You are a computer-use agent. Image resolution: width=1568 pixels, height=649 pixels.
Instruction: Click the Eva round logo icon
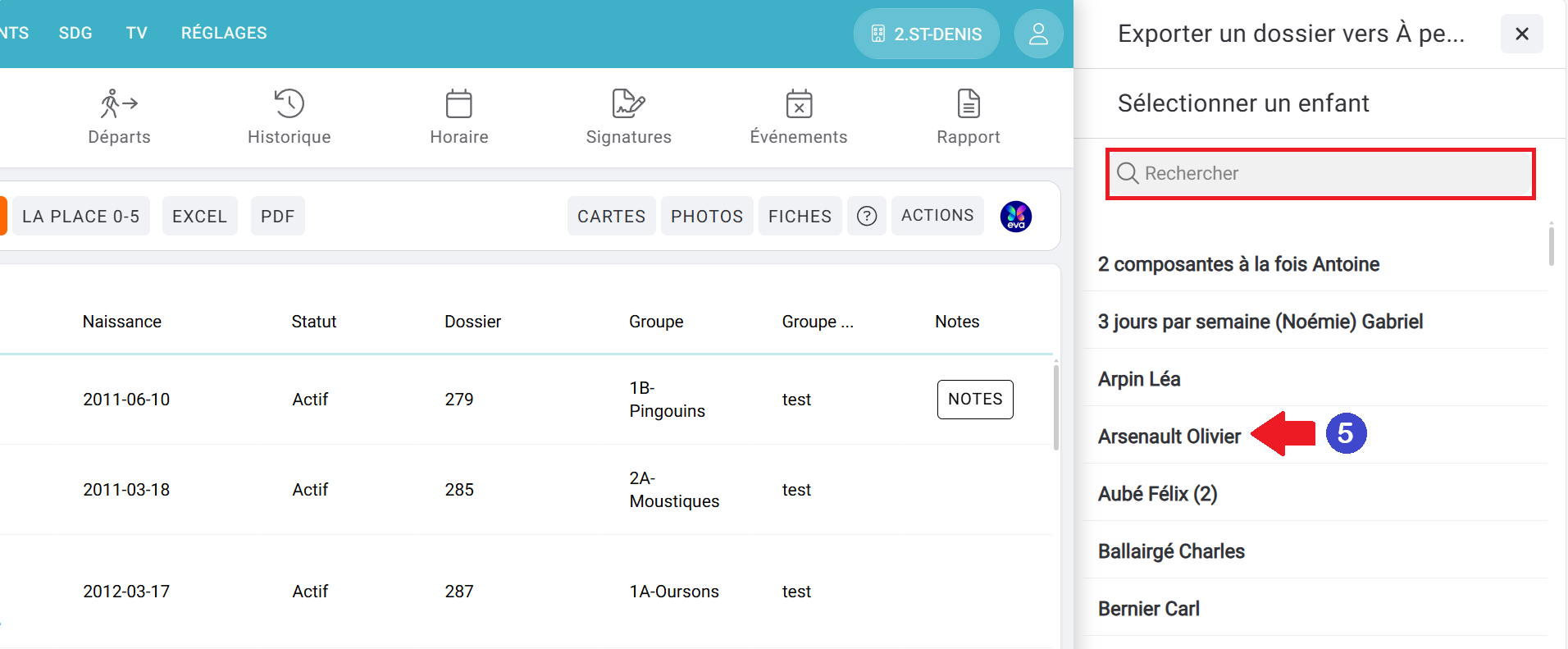[1015, 217]
